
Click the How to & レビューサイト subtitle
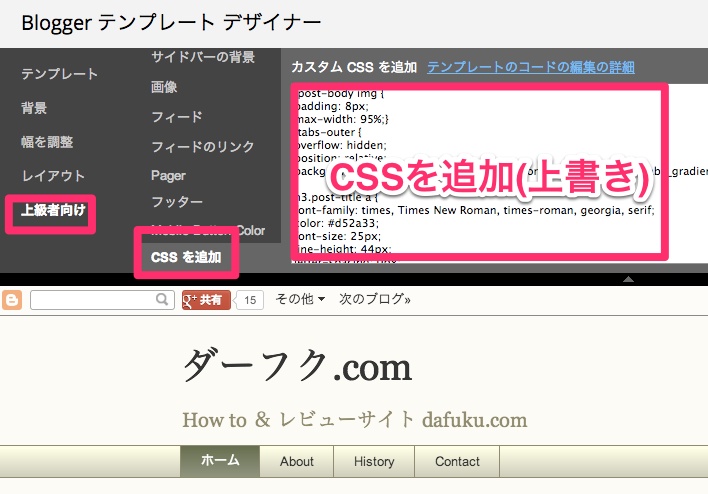[354, 419]
